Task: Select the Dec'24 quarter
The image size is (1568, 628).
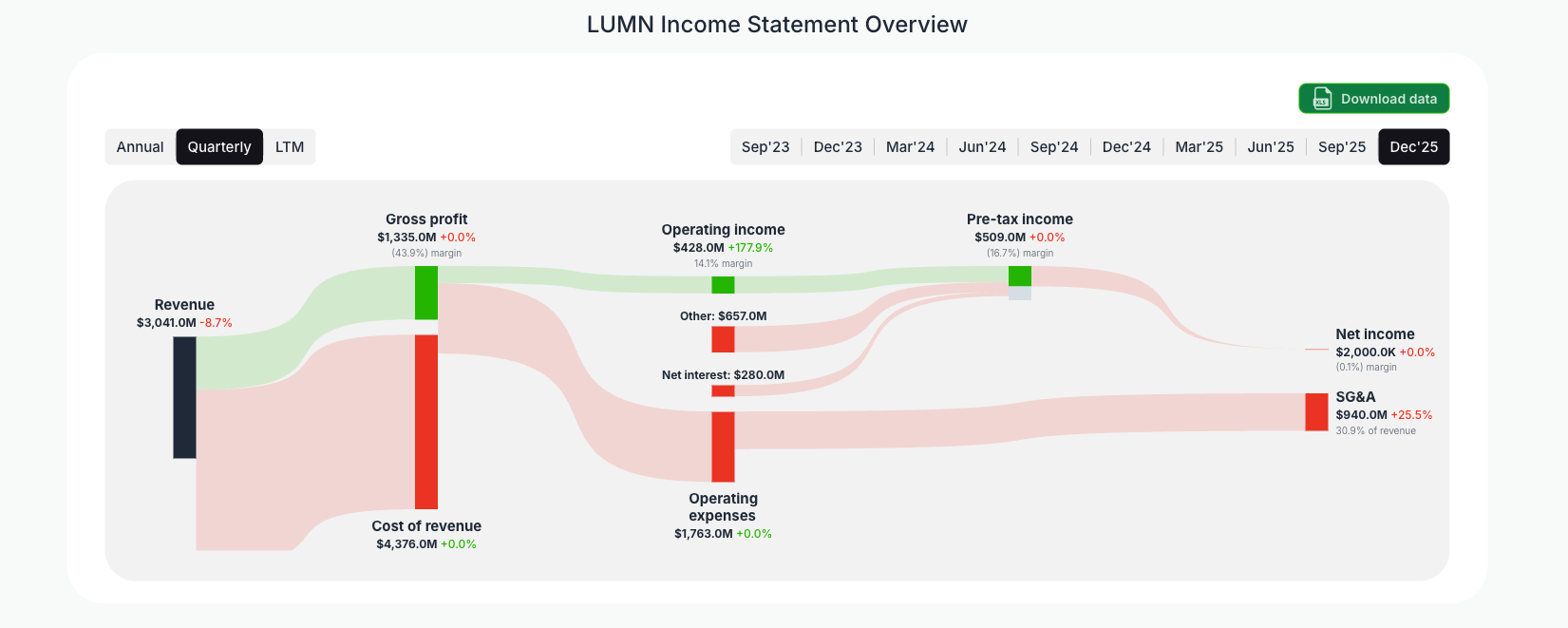Action: pyautogui.click(x=1126, y=147)
